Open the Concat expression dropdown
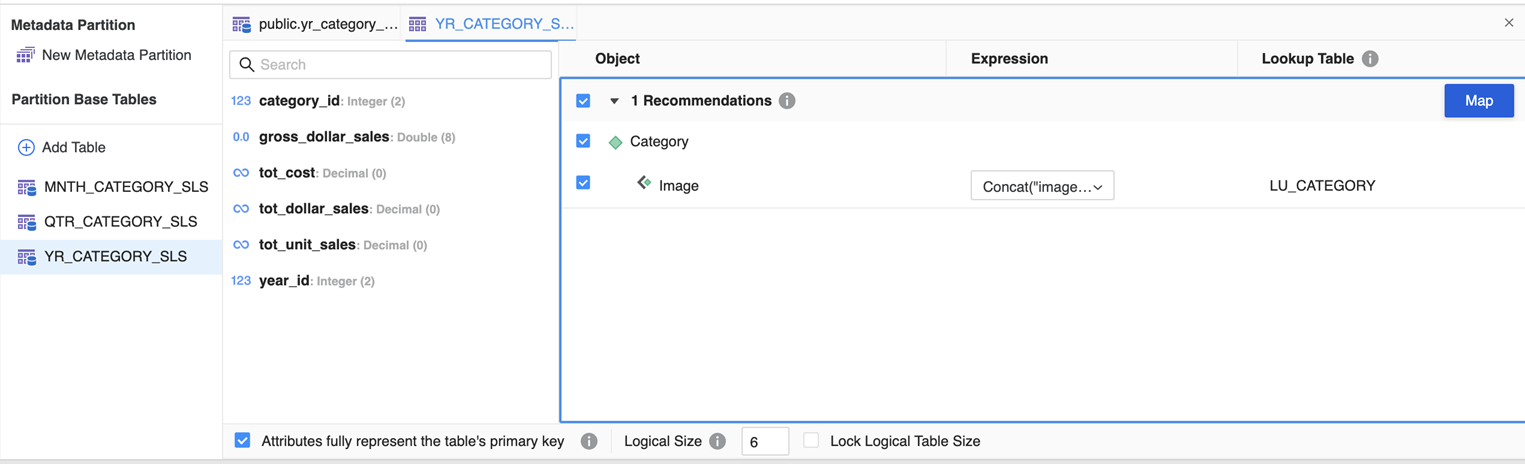 (1042, 186)
